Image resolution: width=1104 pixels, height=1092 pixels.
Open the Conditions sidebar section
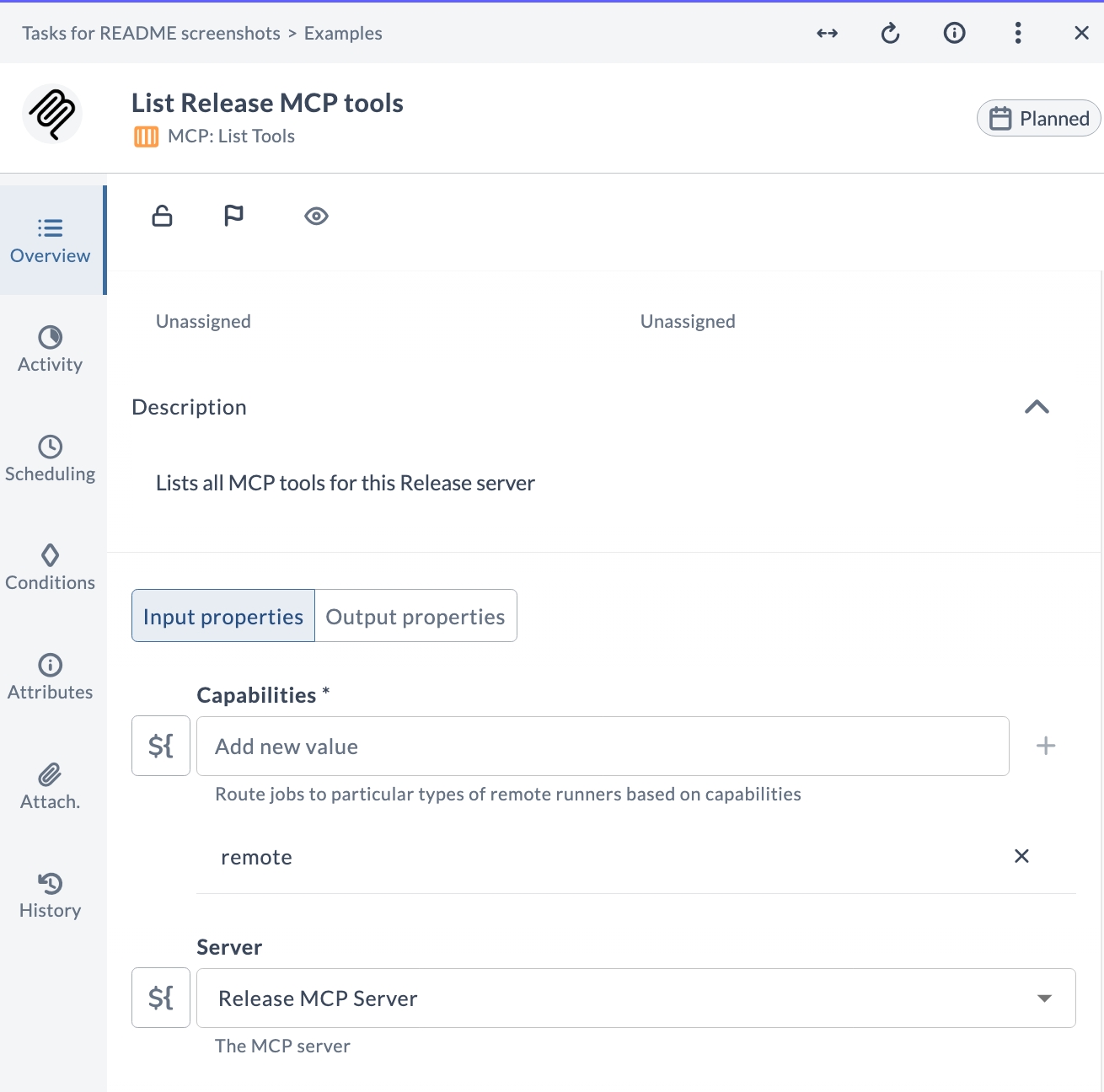click(50, 566)
